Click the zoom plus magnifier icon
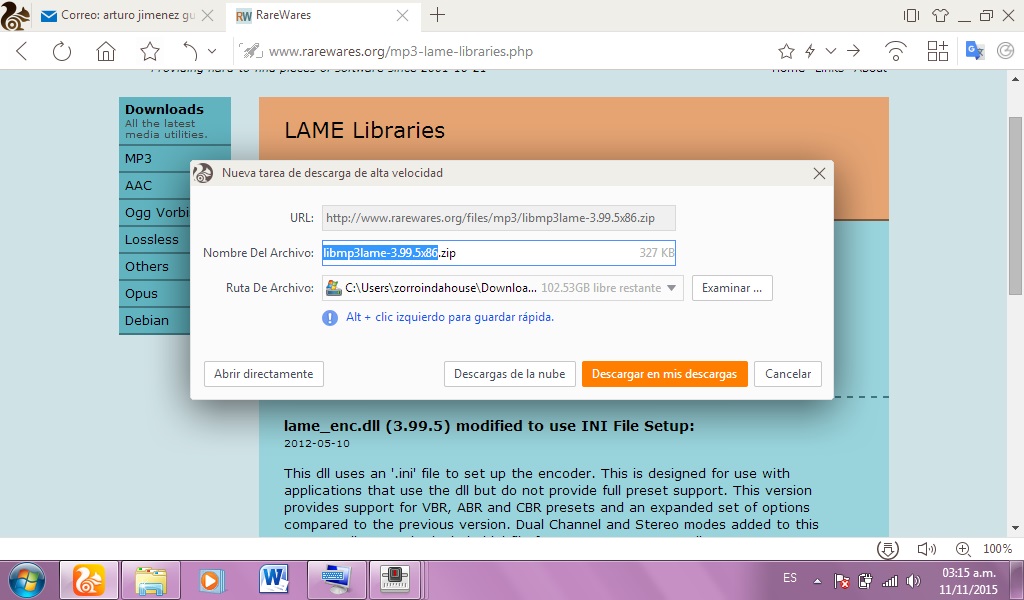This screenshot has height=600, width=1024. [x=963, y=549]
